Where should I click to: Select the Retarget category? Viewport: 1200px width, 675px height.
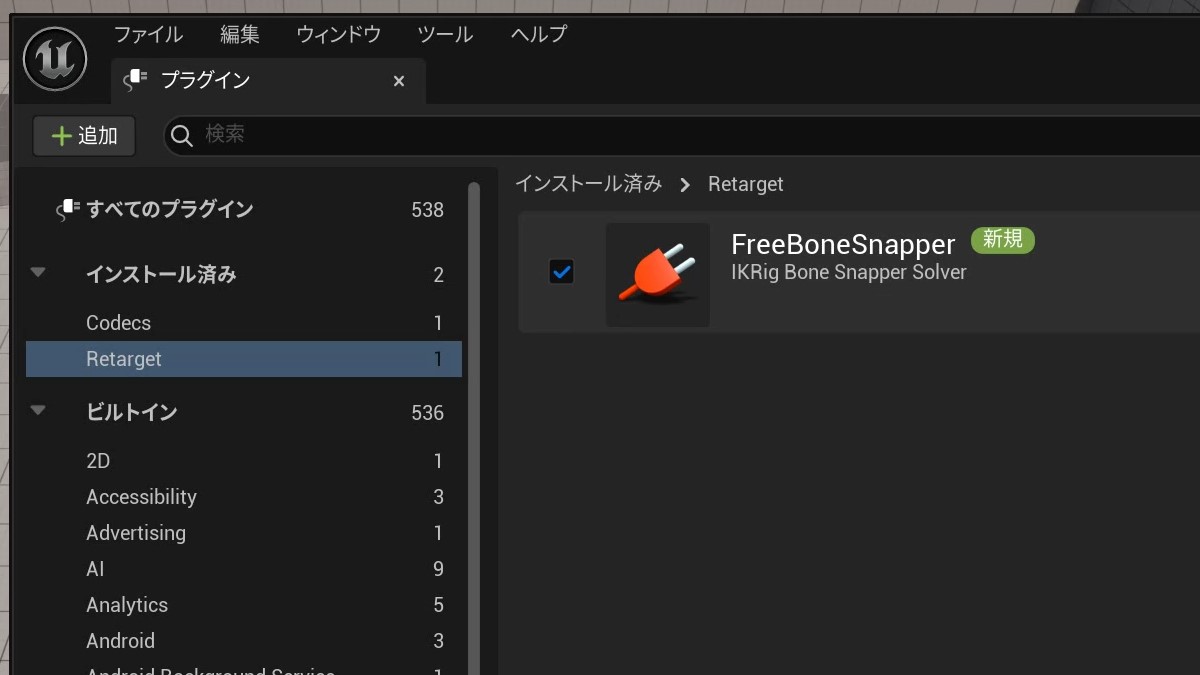tap(244, 359)
